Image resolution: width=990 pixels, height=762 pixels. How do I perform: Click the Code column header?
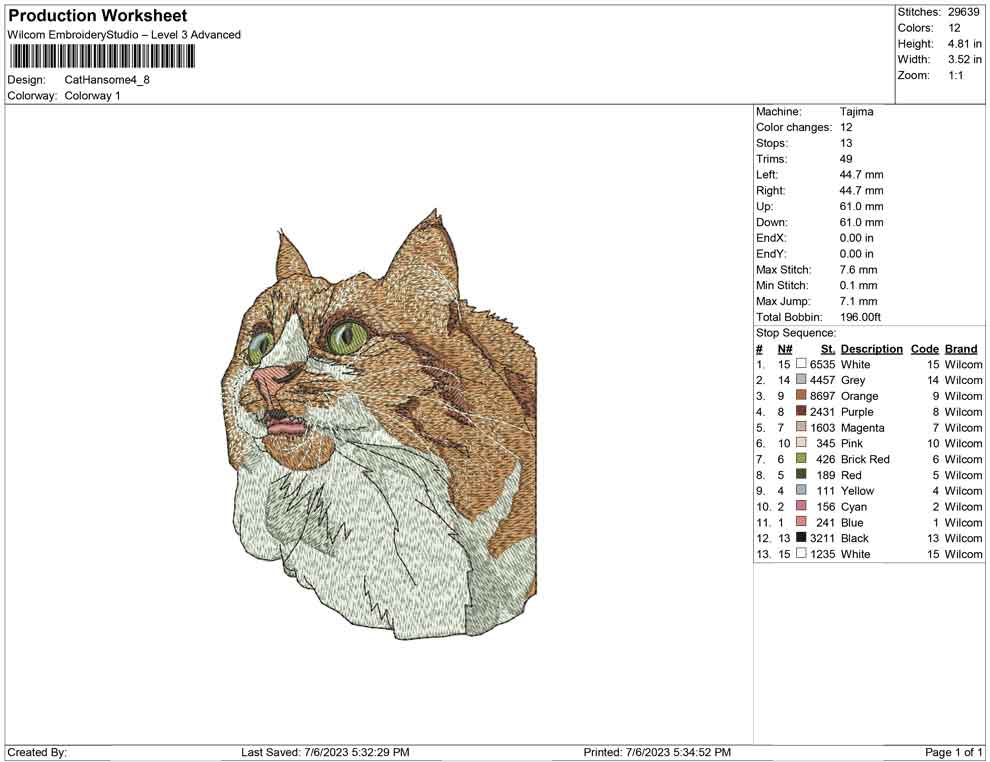pyautogui.click(x=924, y=348)
